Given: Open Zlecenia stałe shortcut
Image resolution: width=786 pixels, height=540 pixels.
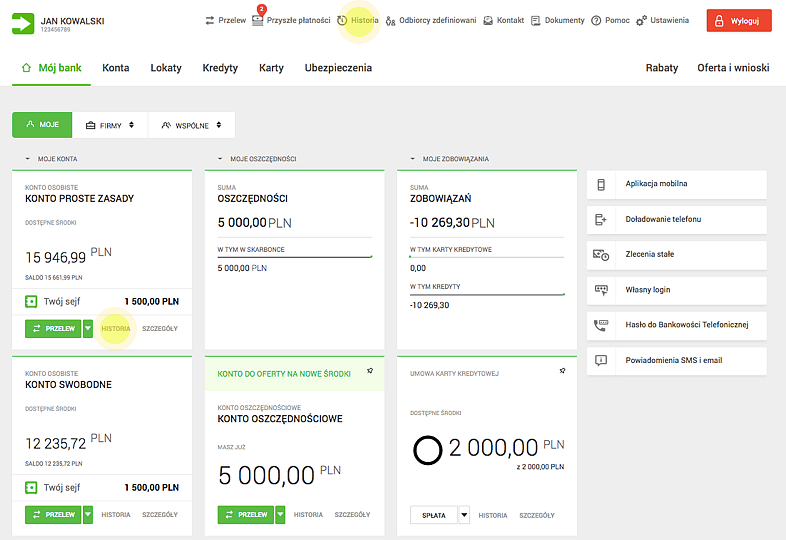Looking at the screenshot, I should coord(677,255).
